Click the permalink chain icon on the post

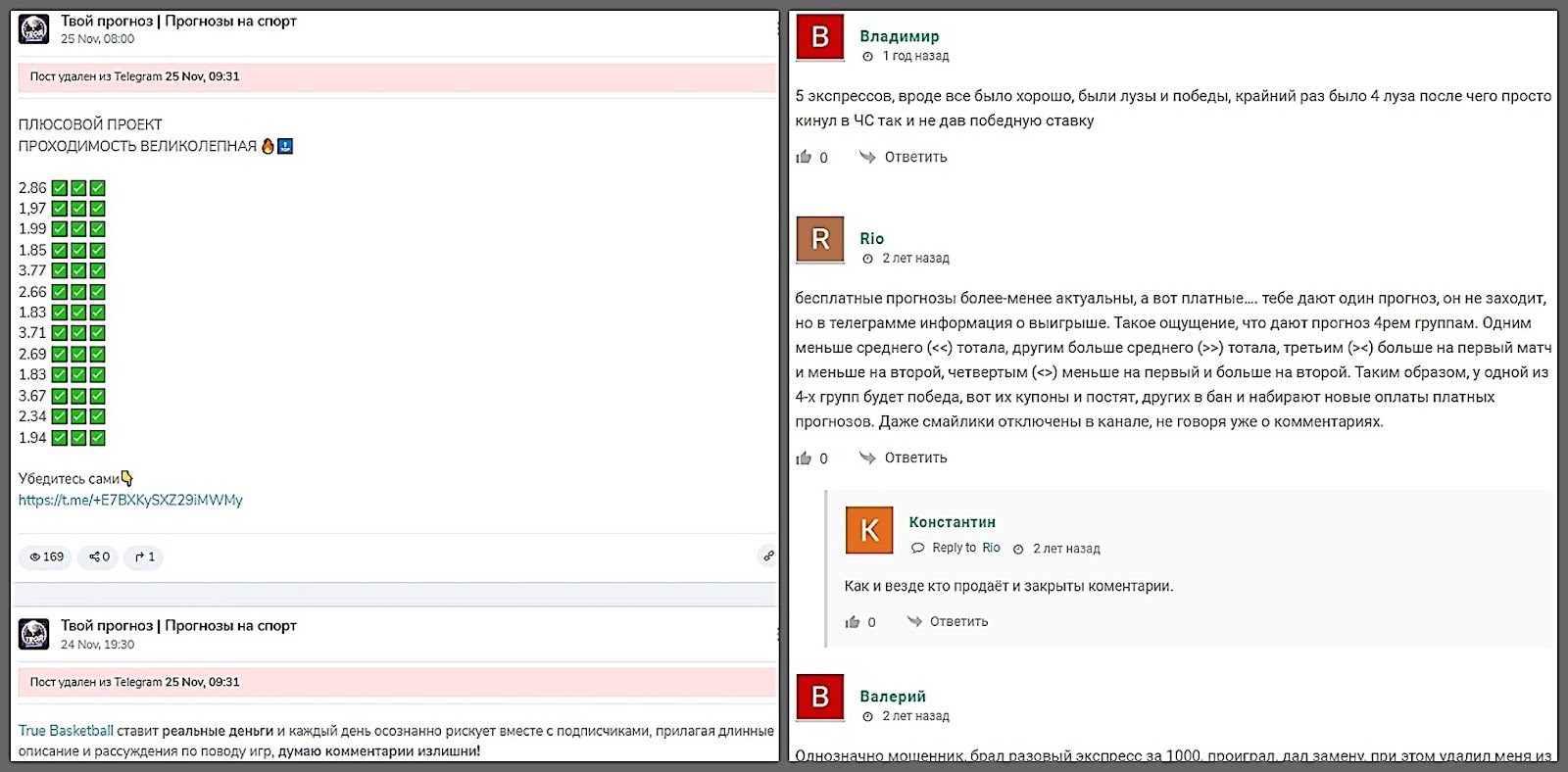tap(768, 556)
